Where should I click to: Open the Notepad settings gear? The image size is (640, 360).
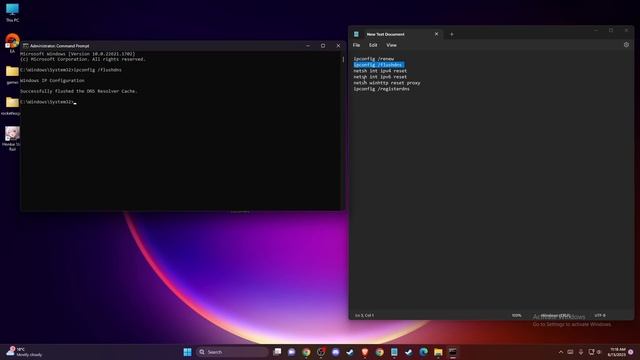(x=626, y=45)
